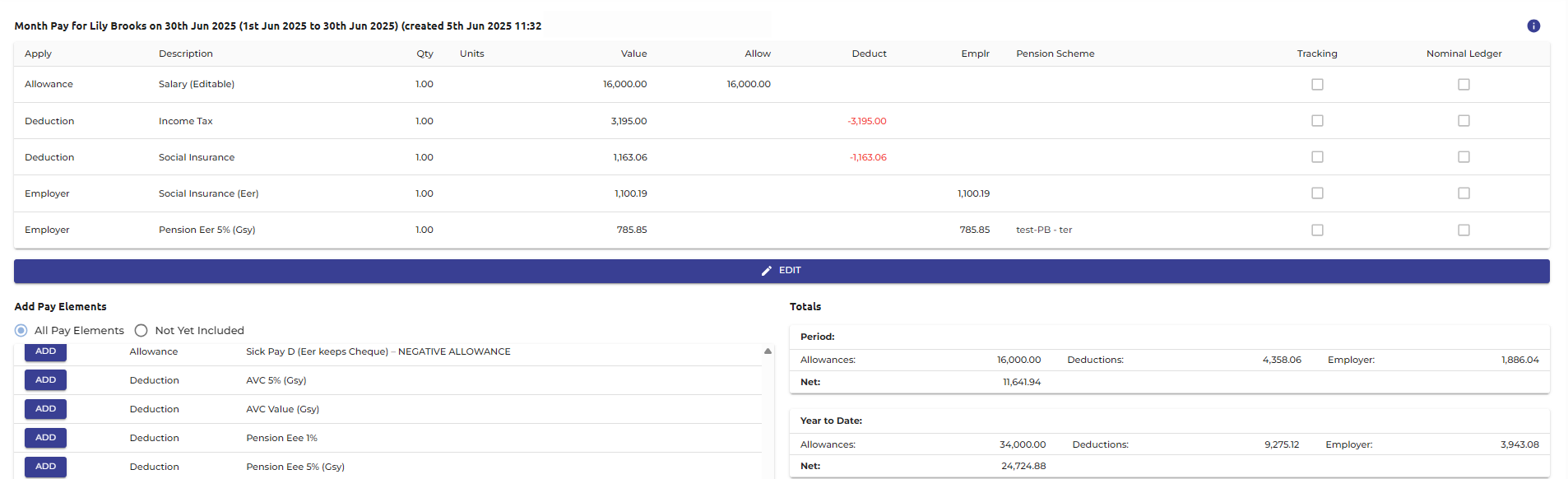Screen dimensions: 1568x479
Task: Toggle Tracking checkbox for Salary (Editable) row
Action: (x=1317, y=84)
